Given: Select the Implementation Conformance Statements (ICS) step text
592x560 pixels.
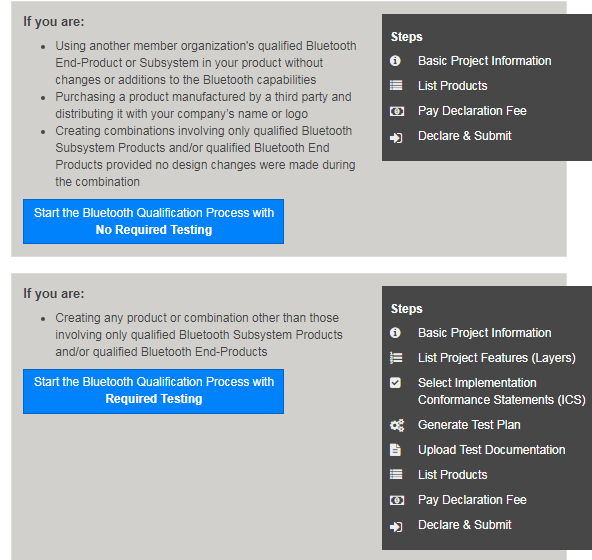Looking at the screenshot, I should (x=502, y=391).
